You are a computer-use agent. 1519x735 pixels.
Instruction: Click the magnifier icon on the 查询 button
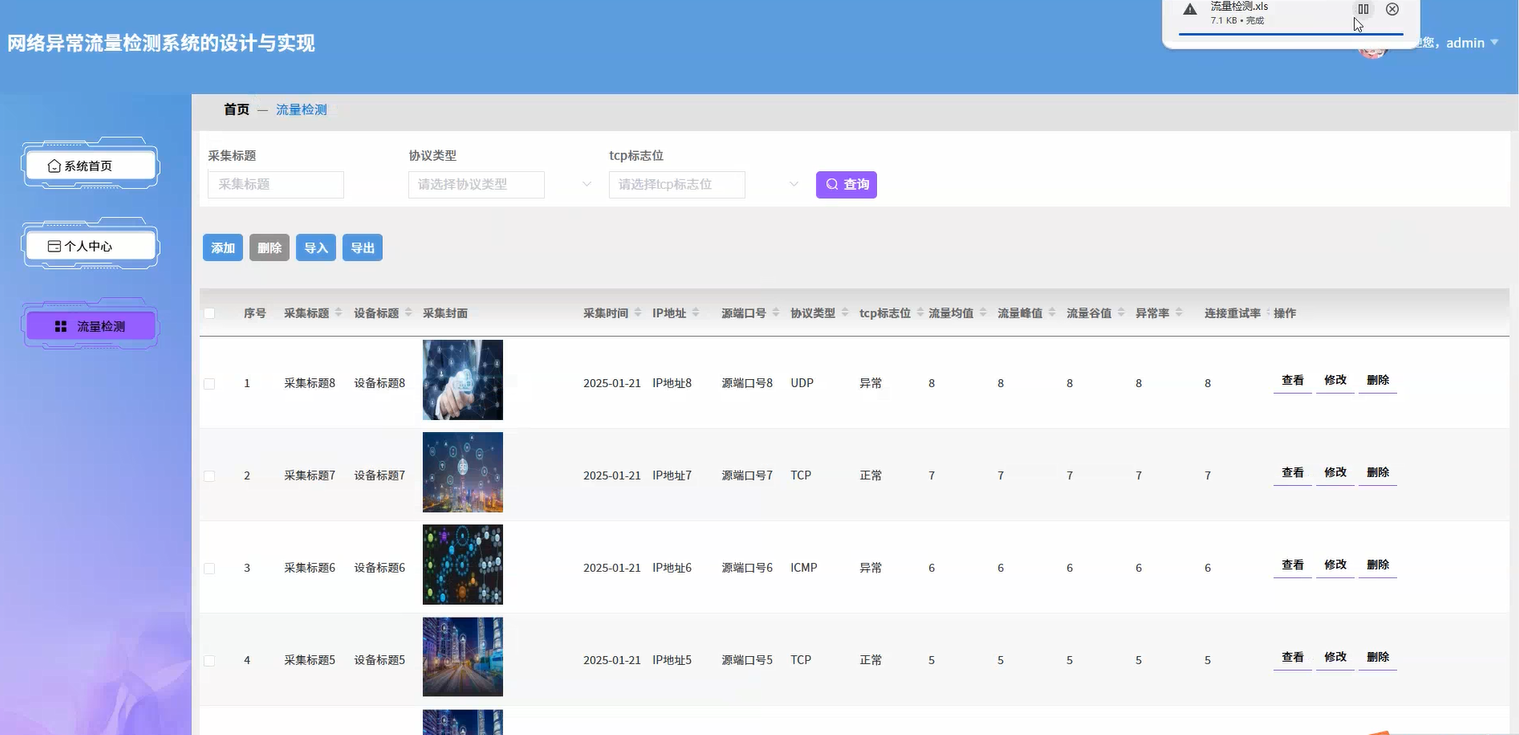pyautogui.click(x=830, y=184)
